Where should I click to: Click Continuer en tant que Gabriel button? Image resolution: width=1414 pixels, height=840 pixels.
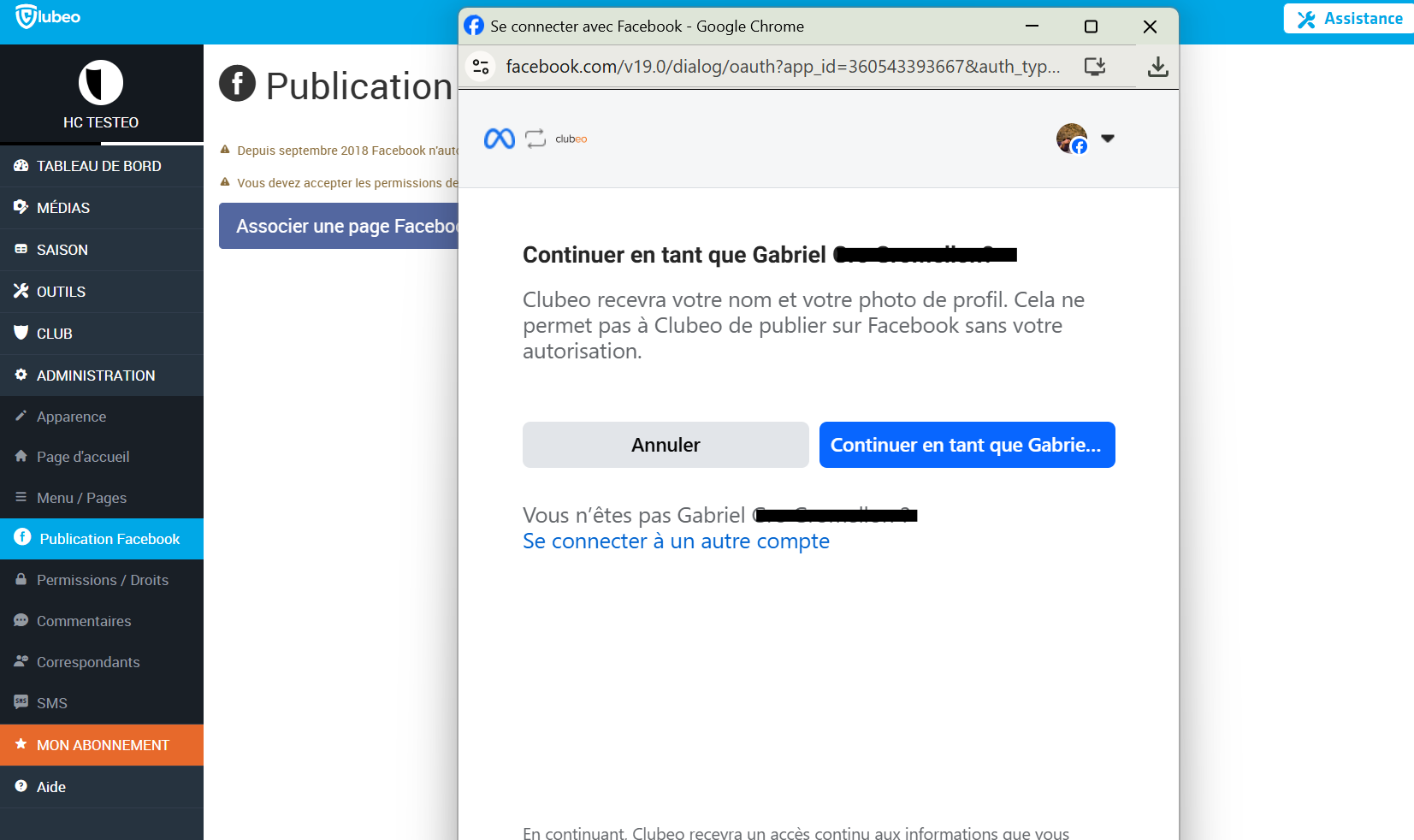point(967,445)
